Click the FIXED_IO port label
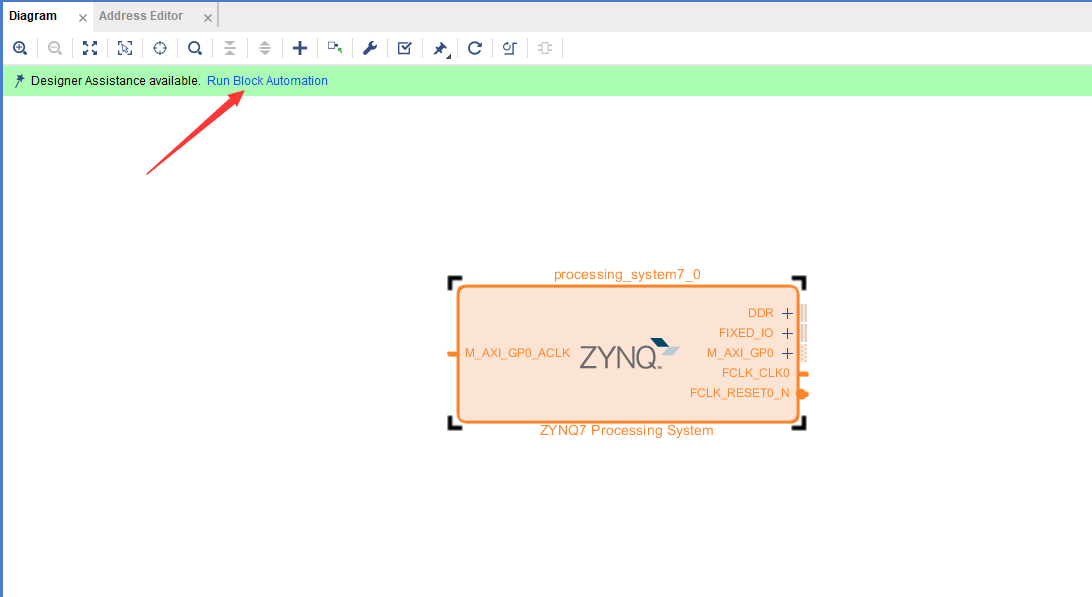Viewport: 1092px width, 597px height. click(x=746, y=334)
